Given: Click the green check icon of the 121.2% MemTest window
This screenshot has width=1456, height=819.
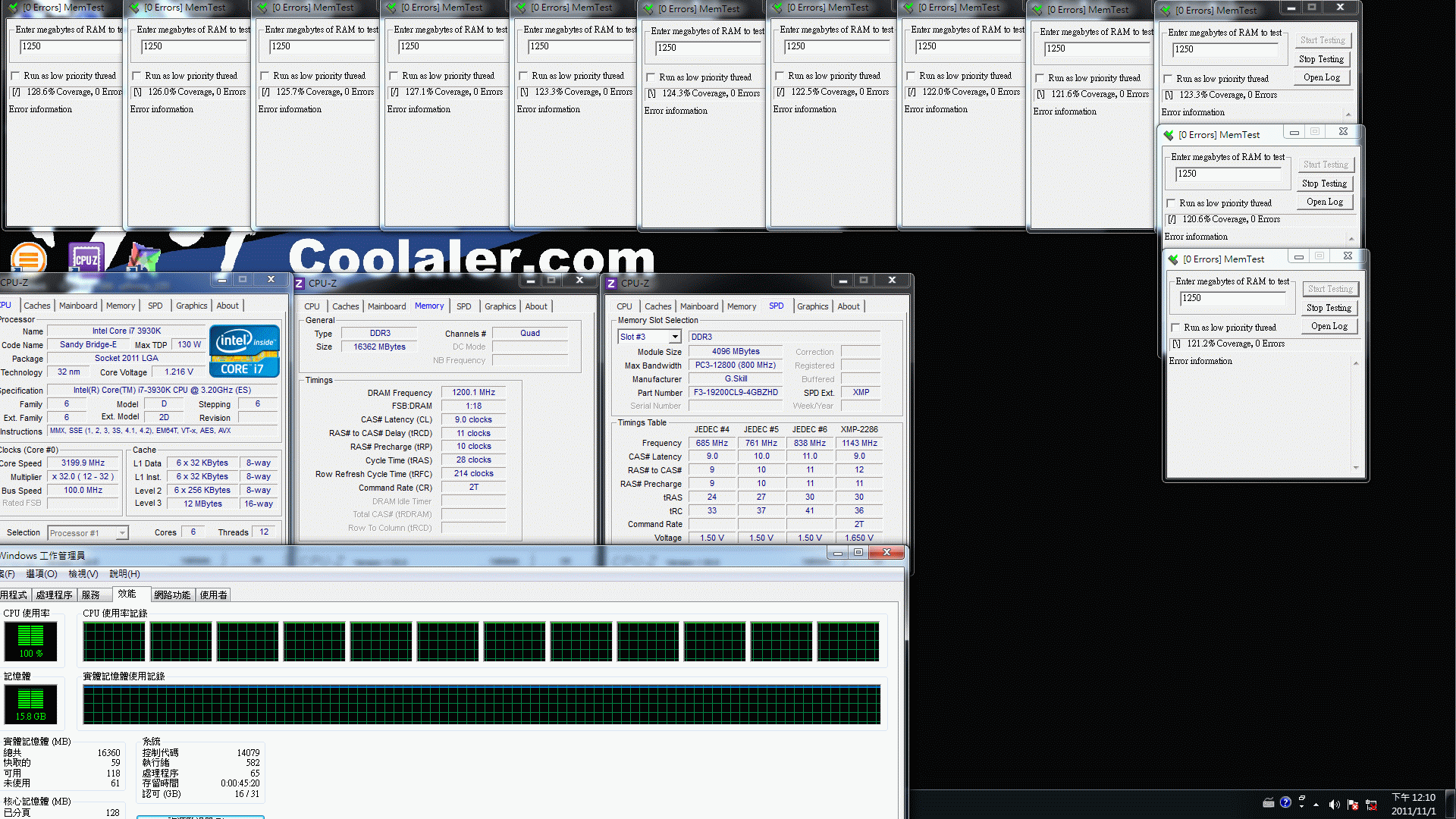Looking at the screenshot, I should [1173, 259].
